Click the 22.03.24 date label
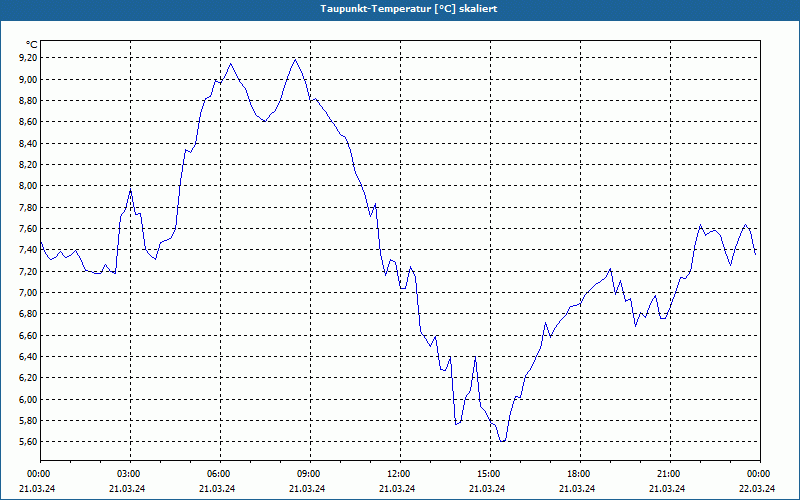The image size is (800, 500). coord(757,489)
